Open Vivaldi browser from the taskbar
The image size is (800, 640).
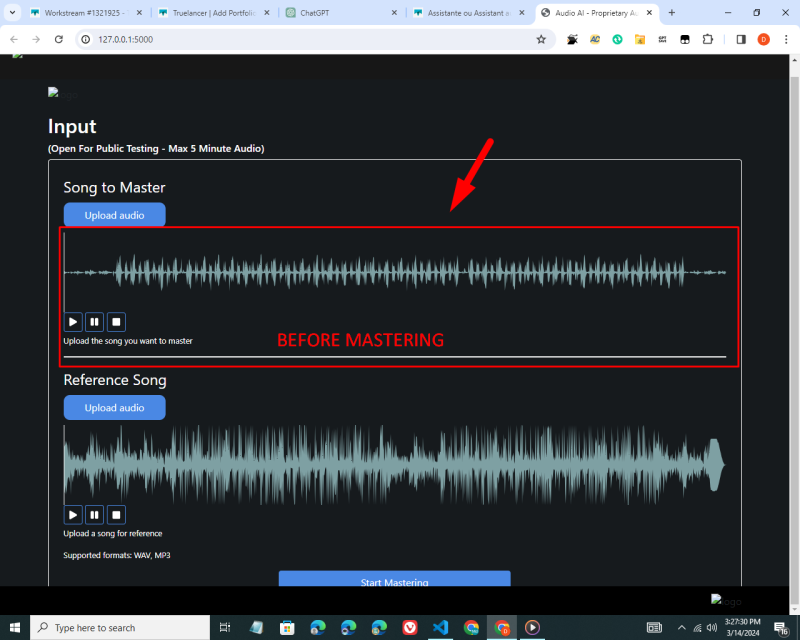[x=410, y=627]
